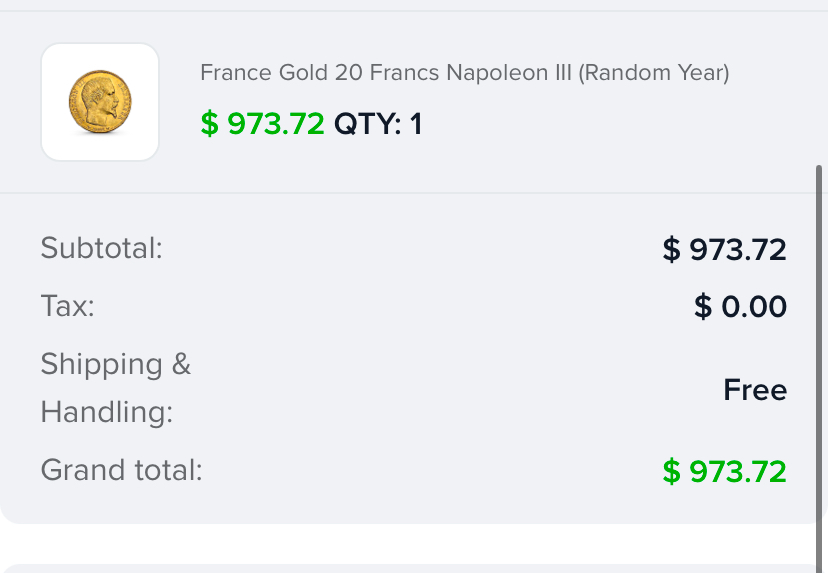The width and height of the screenshot is (828, 573).
Task: Click the Subtotal label
Action: click(x=101, y=248)
